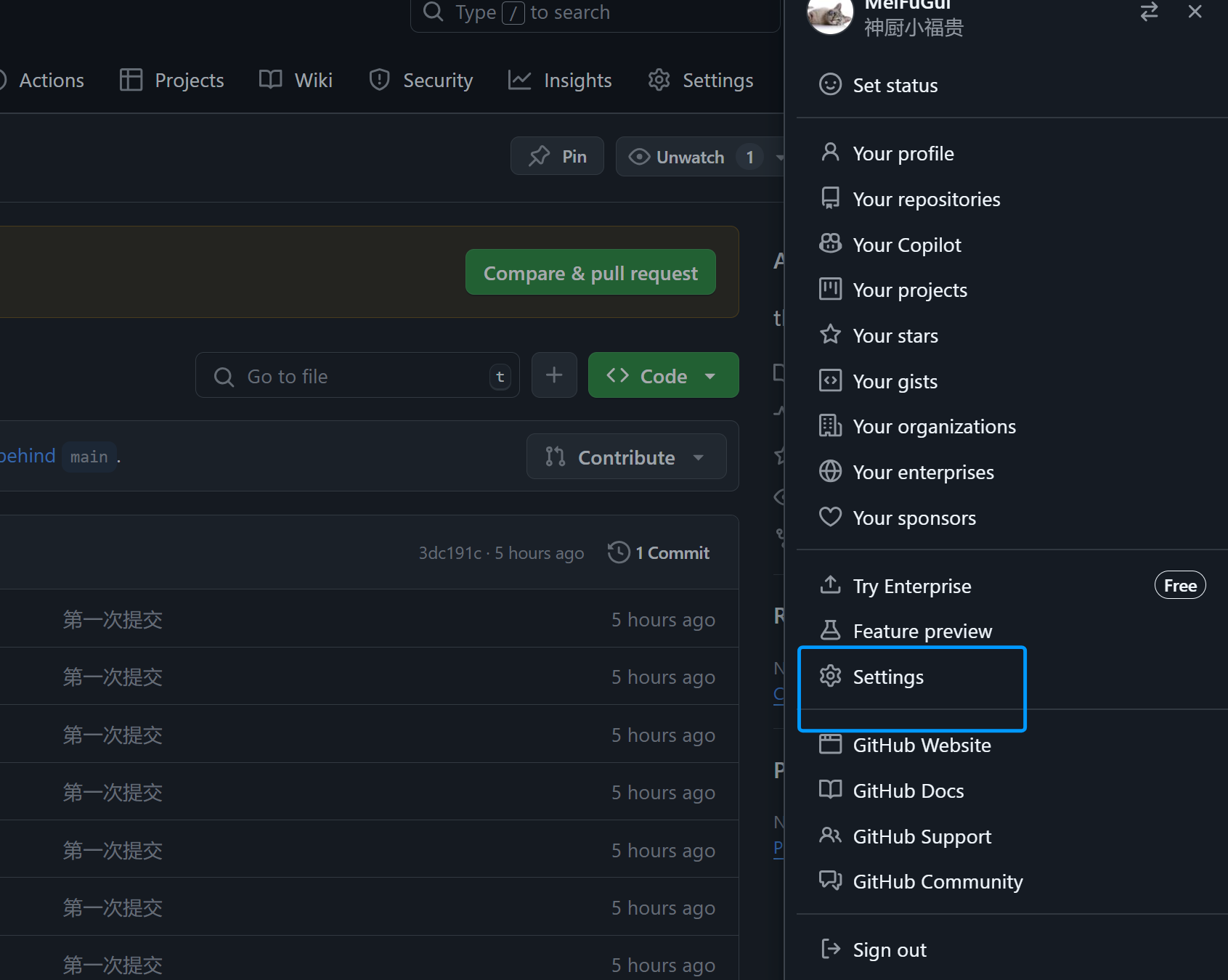
Task: Click the repo icon beside Your repositories
Action: tap(830, 198)
